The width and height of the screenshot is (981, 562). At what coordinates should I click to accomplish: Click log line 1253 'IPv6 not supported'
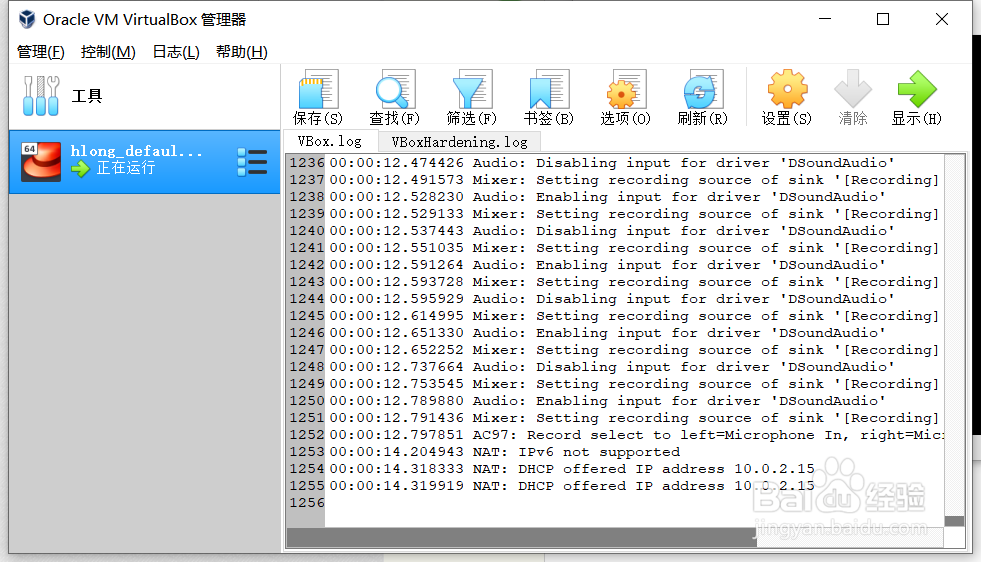point(504,452)
